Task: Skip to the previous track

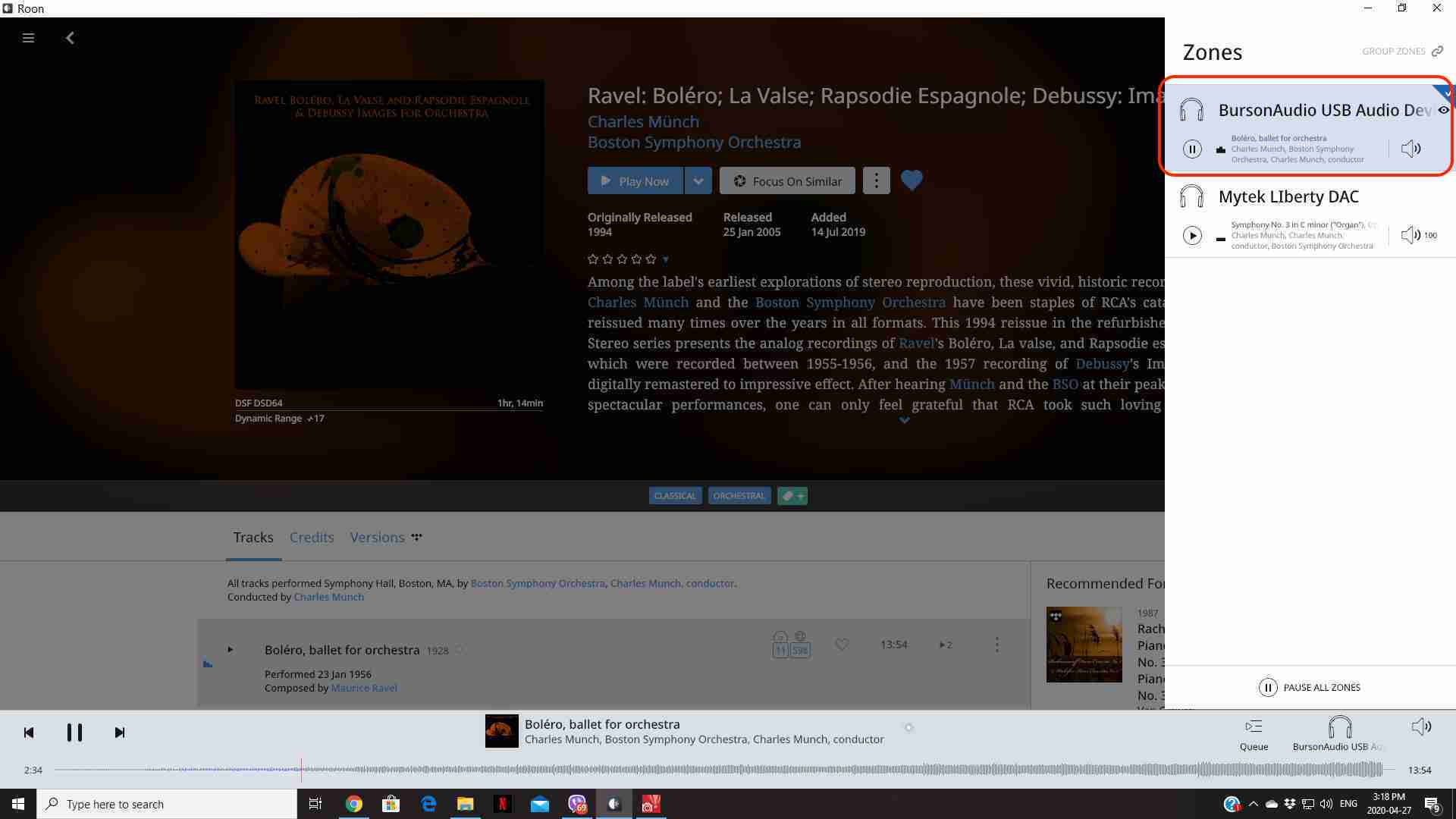Action: point(29,733)
